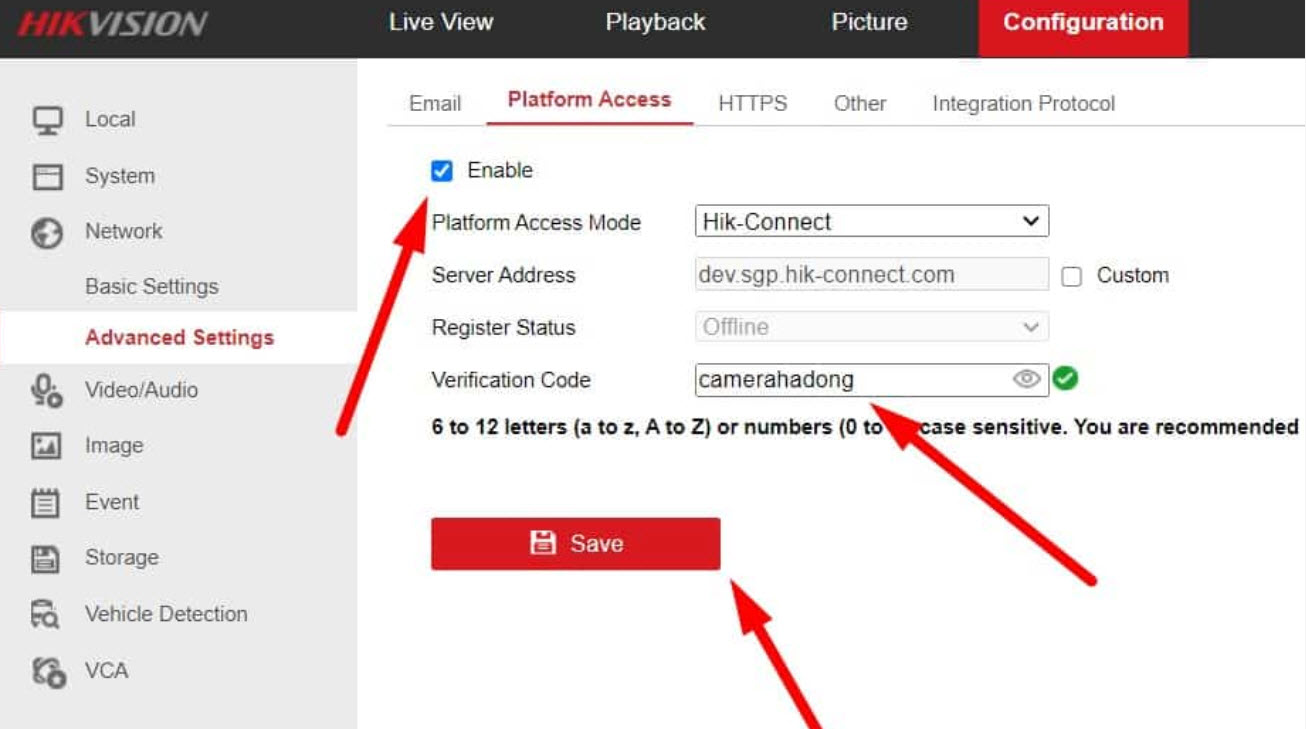Open VCA settings in sidebar
This screenshot has width=1306, height=729.
coord(106,670)
